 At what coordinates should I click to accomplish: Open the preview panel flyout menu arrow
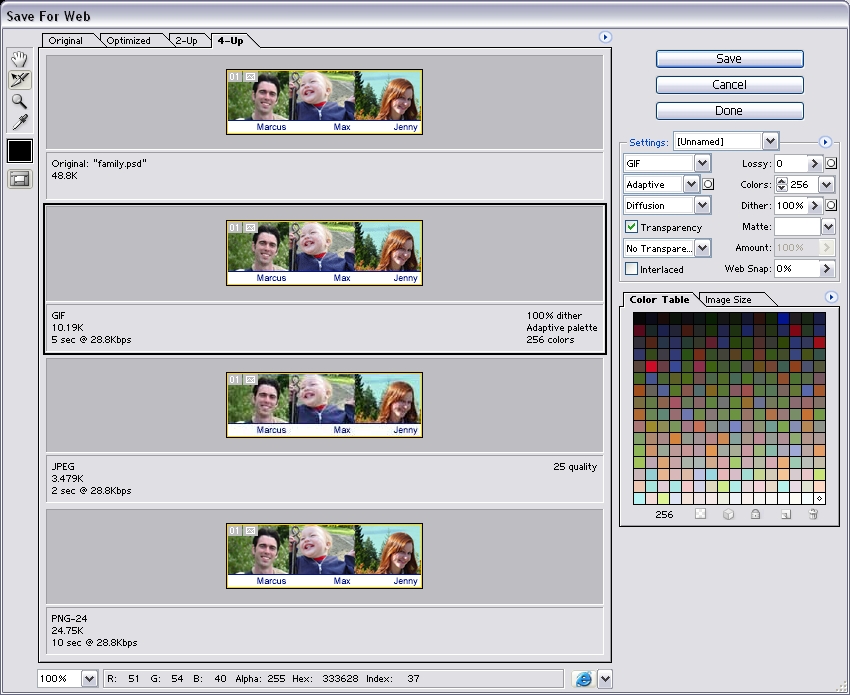[x=605, y=37]
